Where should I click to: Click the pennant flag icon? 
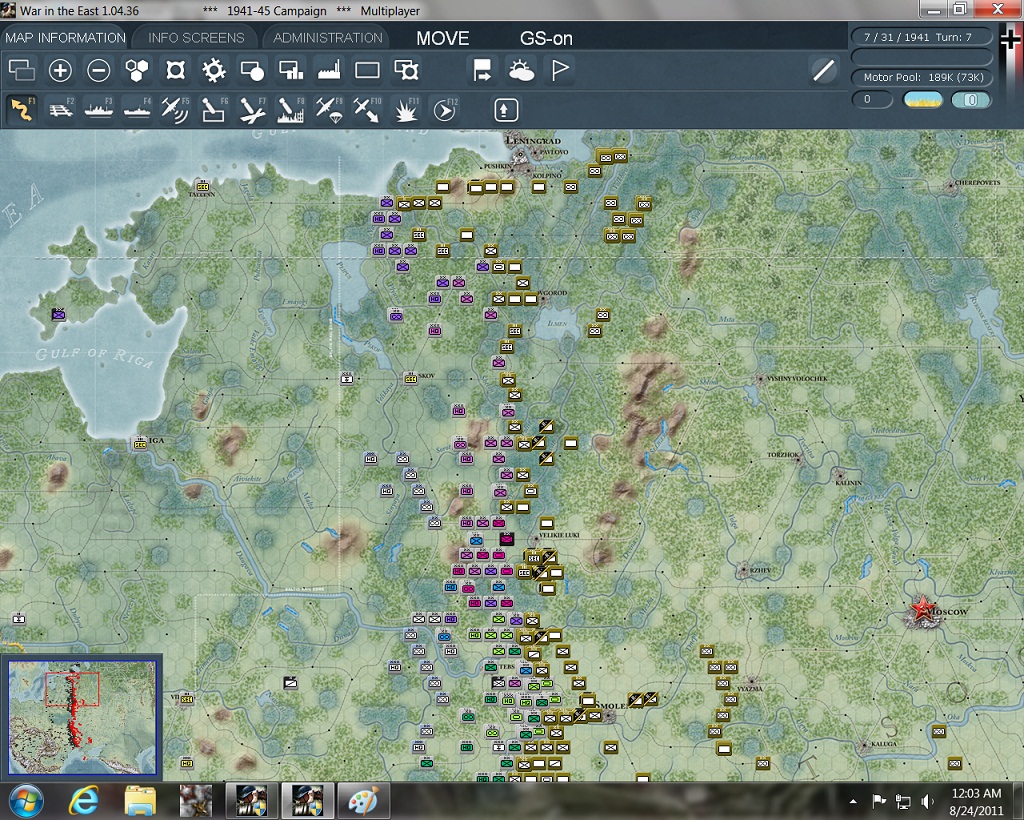[x=560, y=70]
